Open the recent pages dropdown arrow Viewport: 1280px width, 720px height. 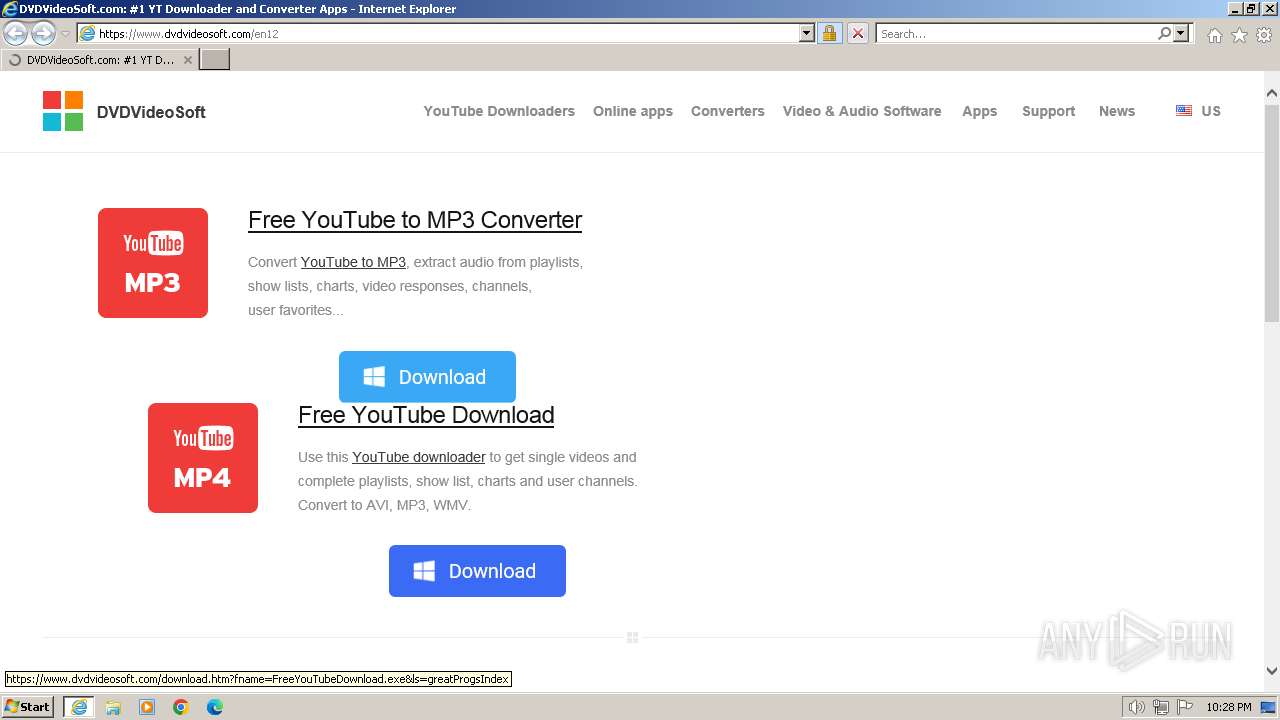(65, 34)
